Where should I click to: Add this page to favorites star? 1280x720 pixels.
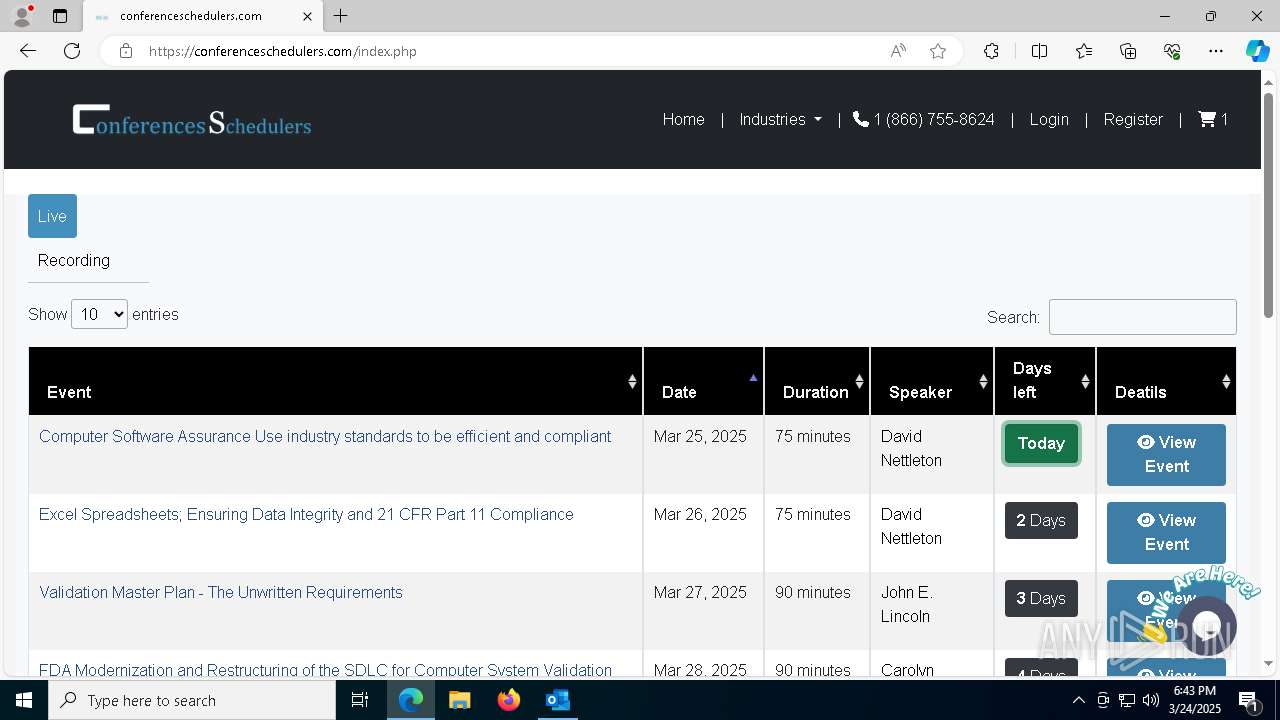pos(938,51)
